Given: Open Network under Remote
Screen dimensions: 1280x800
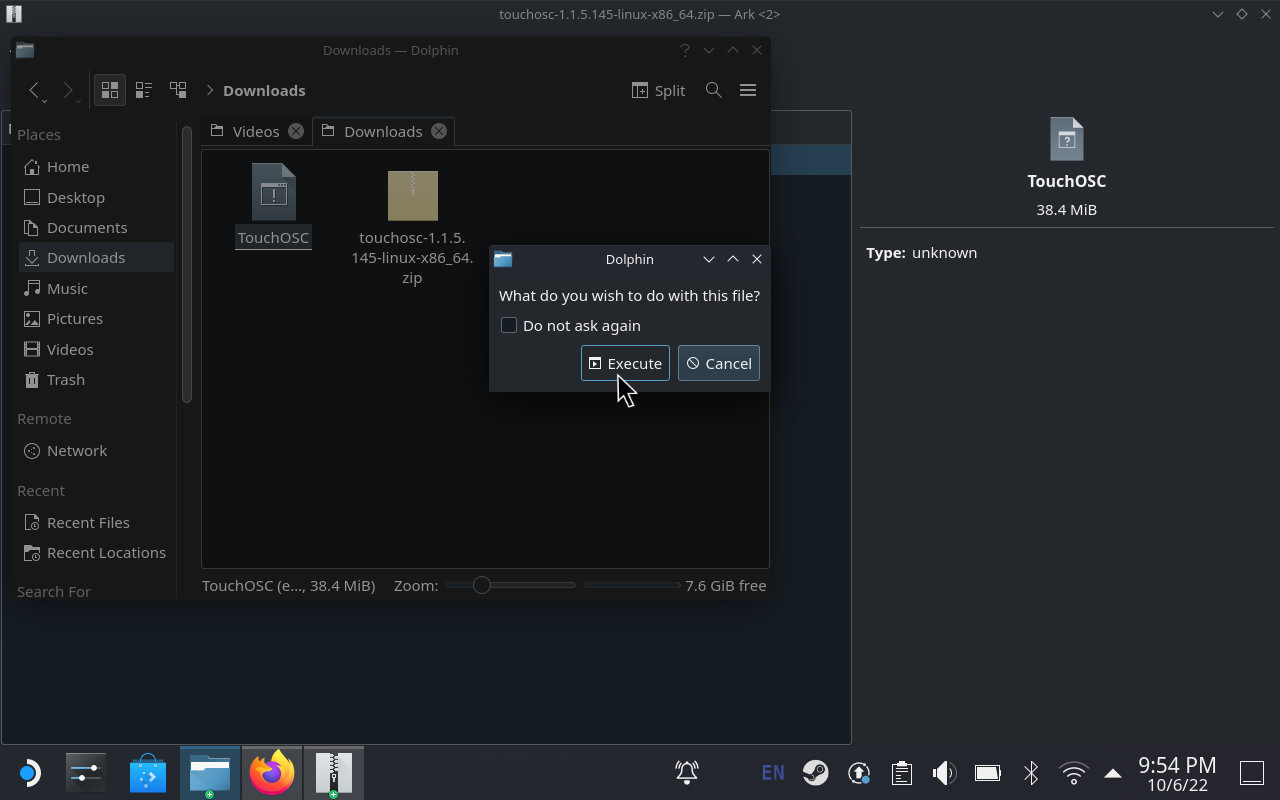Looking at the screenshot, I should pyautogui.click(x=96, y=450).
